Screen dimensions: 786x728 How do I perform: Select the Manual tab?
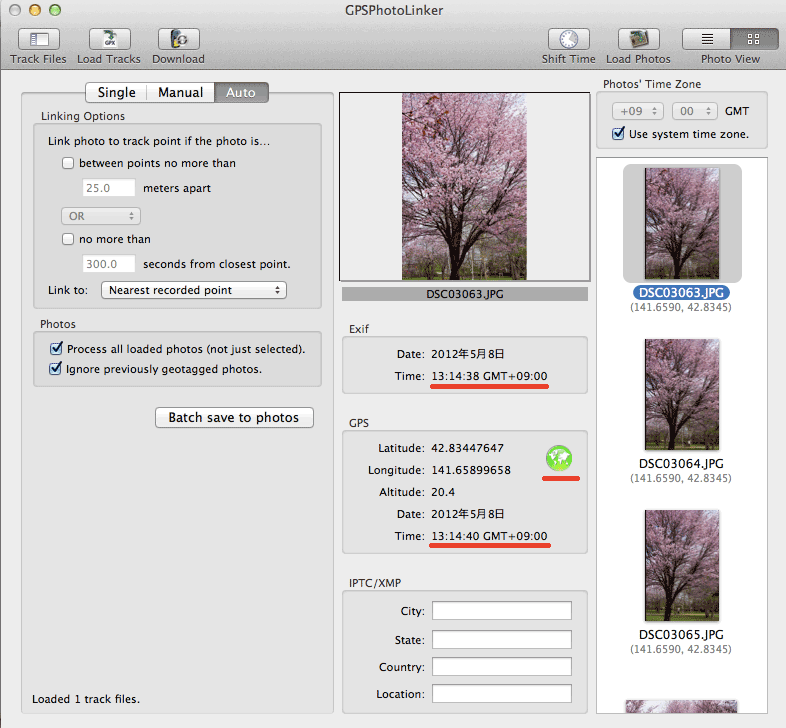(x=180, y=92)
